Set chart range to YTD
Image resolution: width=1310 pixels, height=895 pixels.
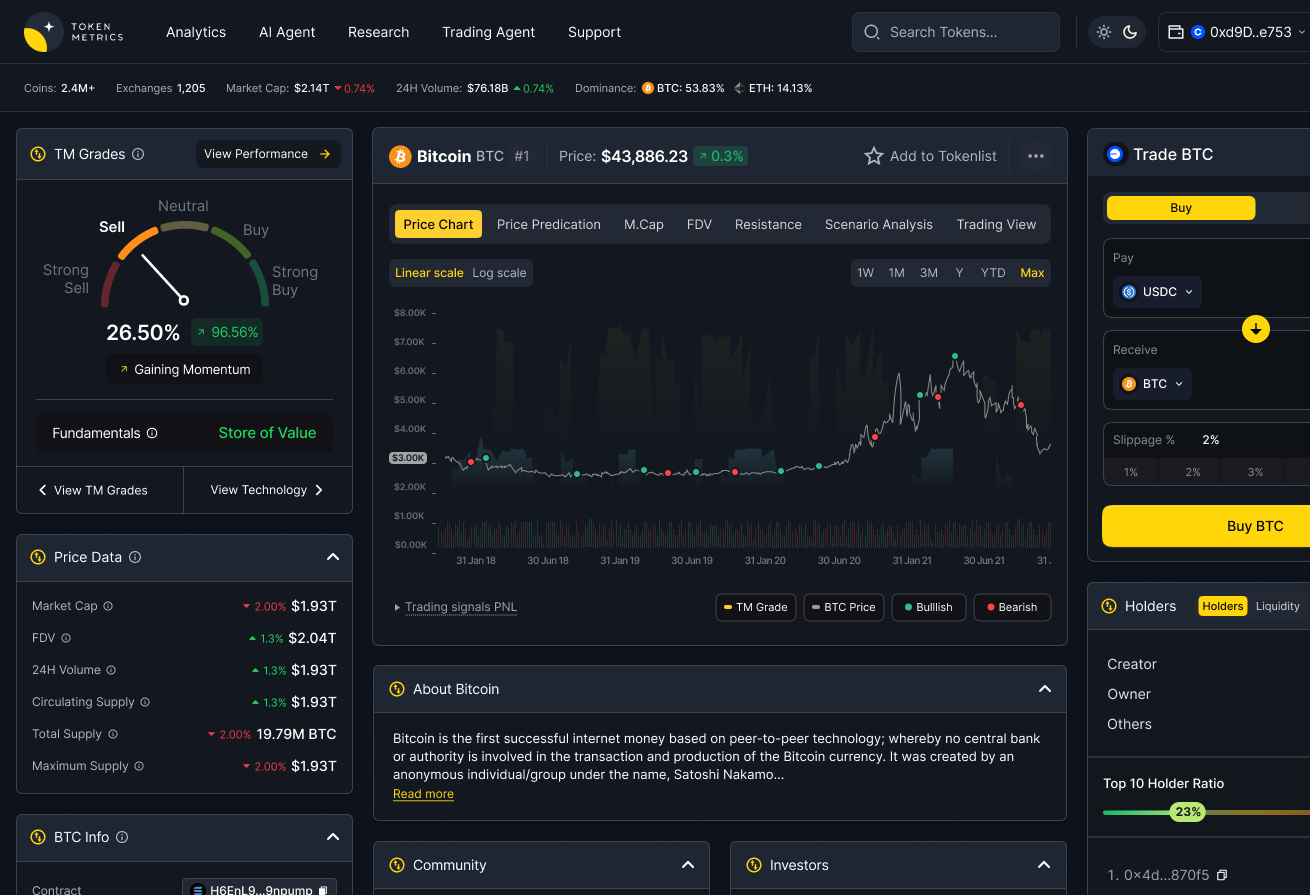993,273
